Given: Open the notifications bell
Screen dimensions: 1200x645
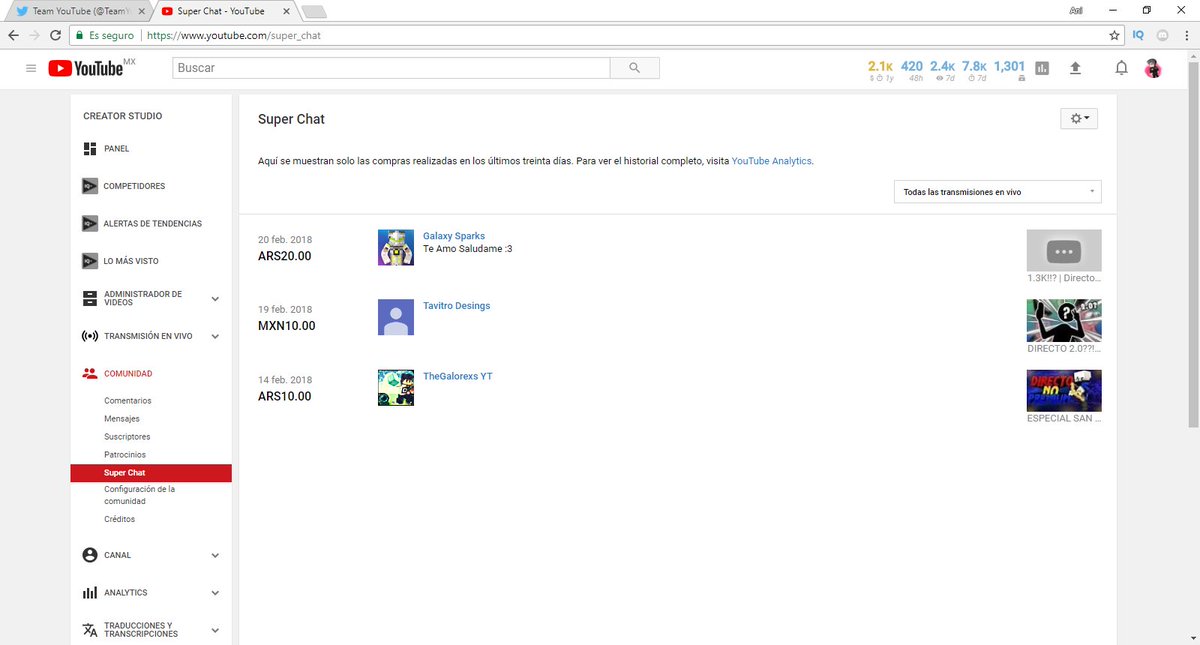Looking at the screenshot, I should tap(1122, 68).
